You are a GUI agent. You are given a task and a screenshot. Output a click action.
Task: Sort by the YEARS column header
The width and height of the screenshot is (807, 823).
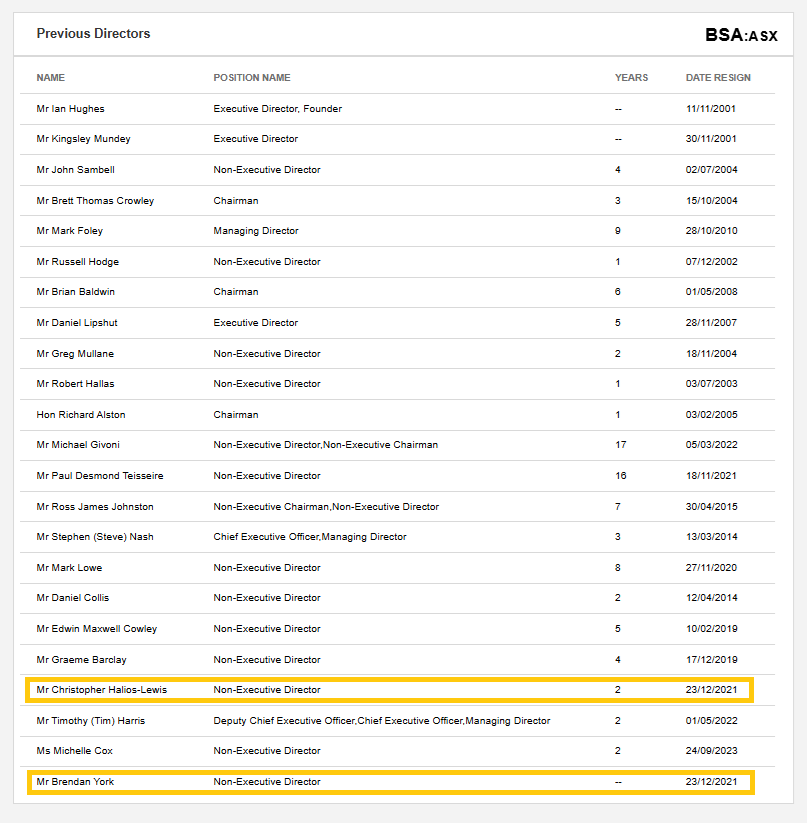[x=631, y=78]
